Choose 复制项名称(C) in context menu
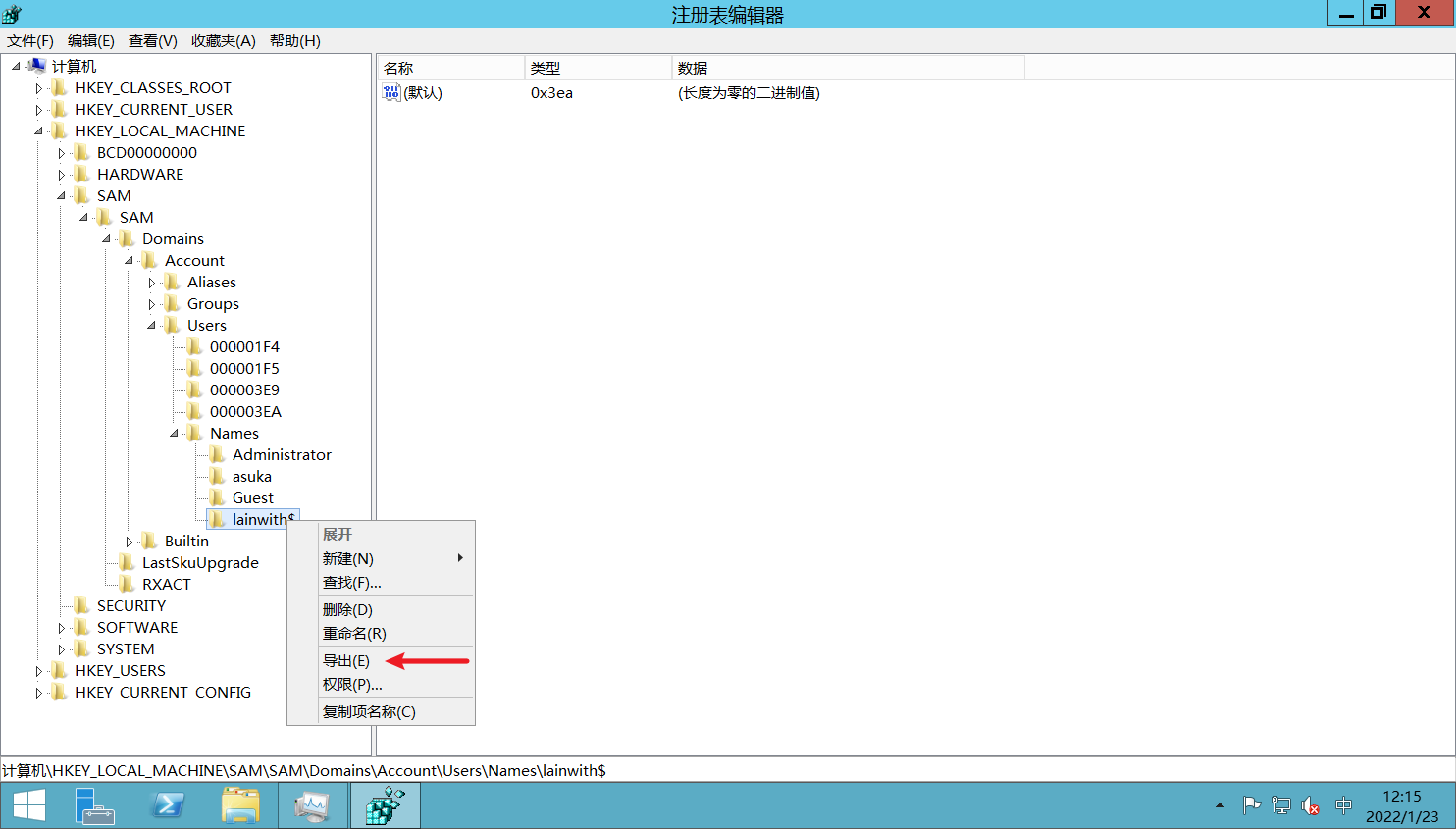Viewport: 1456px width, 829px height. point(381,711)
